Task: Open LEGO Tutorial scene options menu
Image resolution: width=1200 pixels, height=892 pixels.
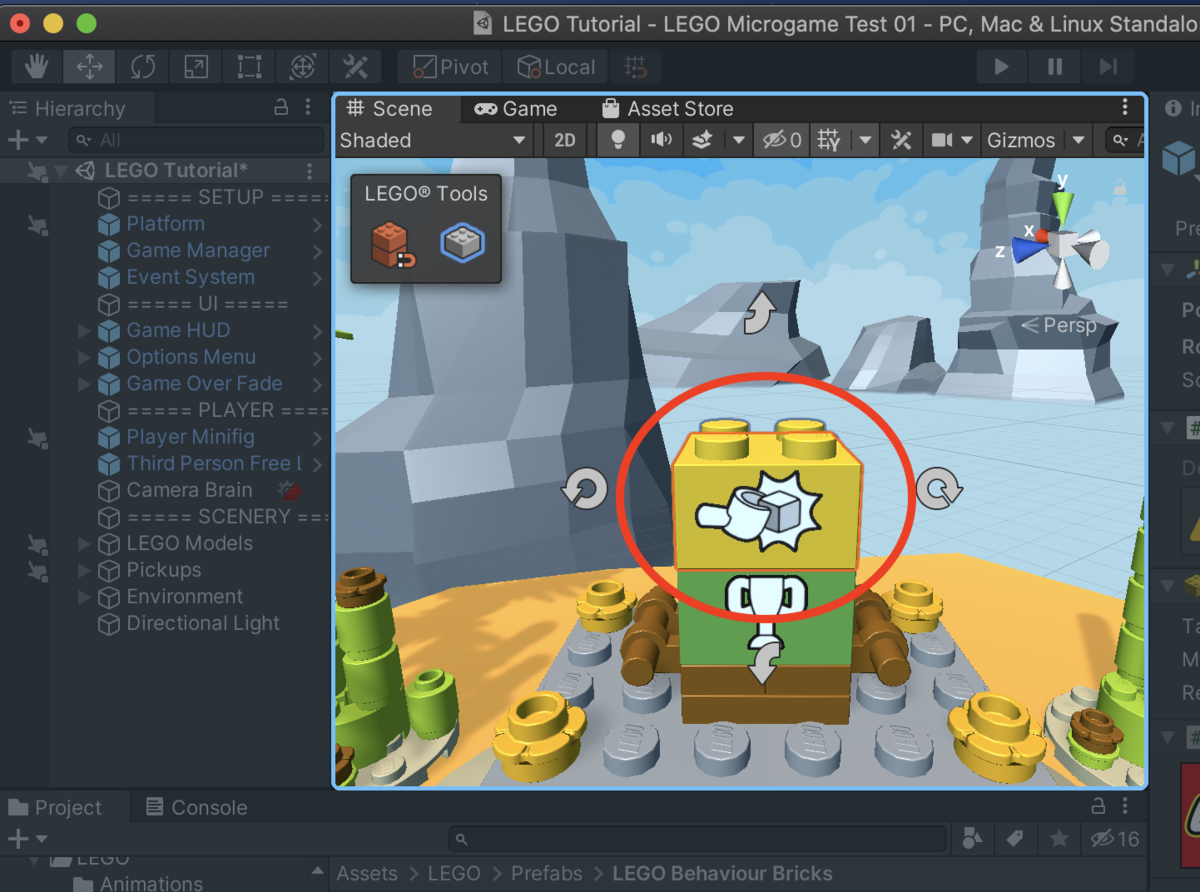Action: [310, 171]
